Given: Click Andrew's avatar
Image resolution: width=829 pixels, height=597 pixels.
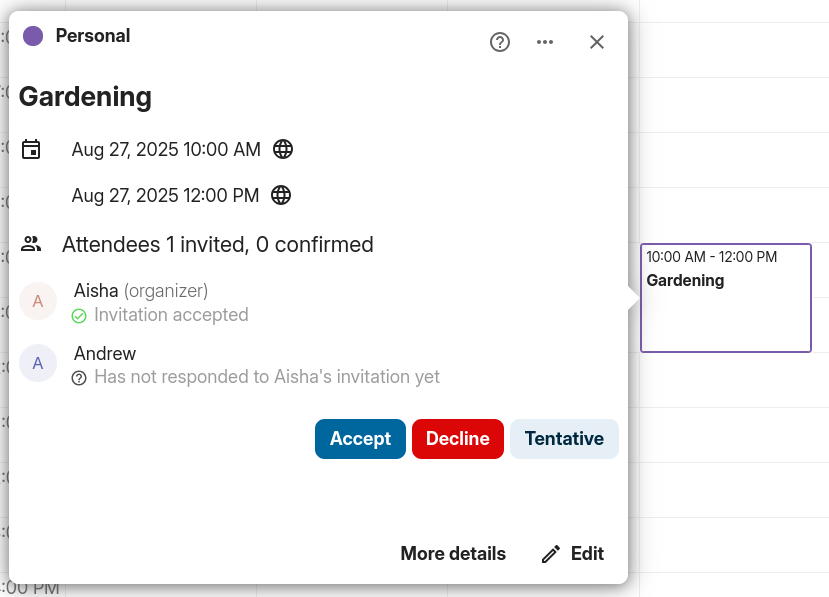Looking at the screenshot, I should click(x=38, y=363).
